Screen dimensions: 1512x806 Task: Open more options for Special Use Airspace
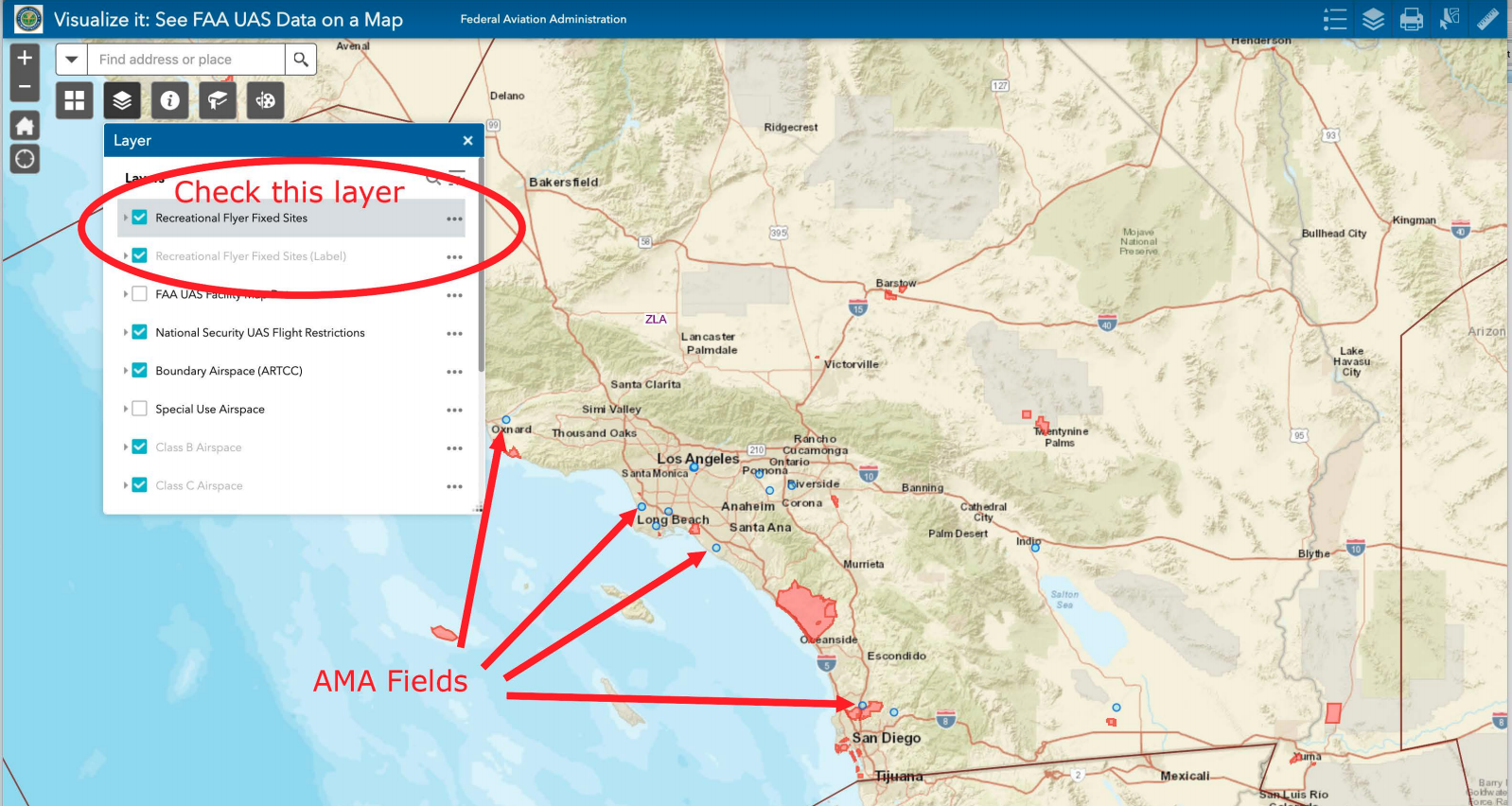pos(455,411)
